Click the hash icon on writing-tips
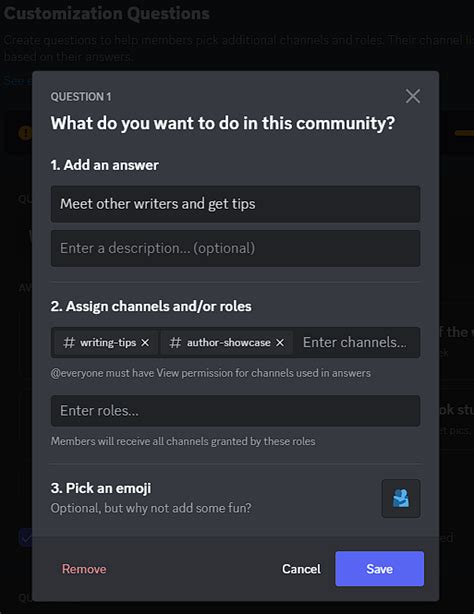Viewport: 474px width, 614px height. pos(69,343)
